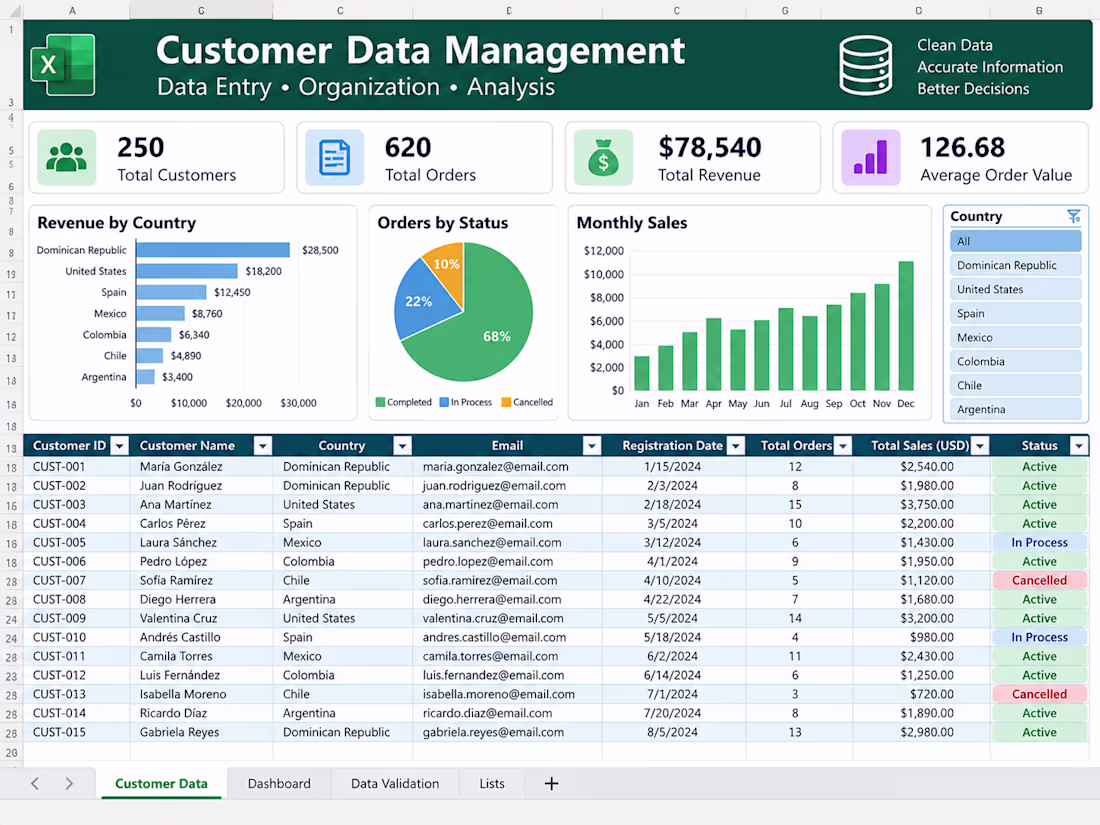Open Customer ID column filter dropdown
The height and width of the screenshot is (825, 1100).
(120, 445)
